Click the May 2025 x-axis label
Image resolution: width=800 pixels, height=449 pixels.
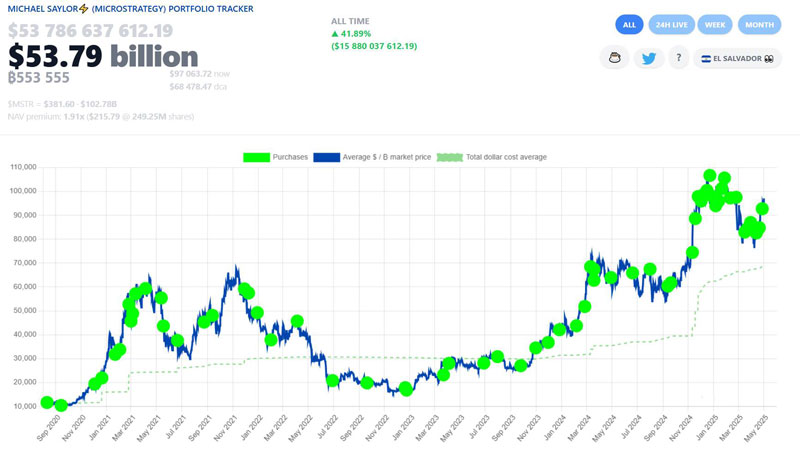pos(756,428)
